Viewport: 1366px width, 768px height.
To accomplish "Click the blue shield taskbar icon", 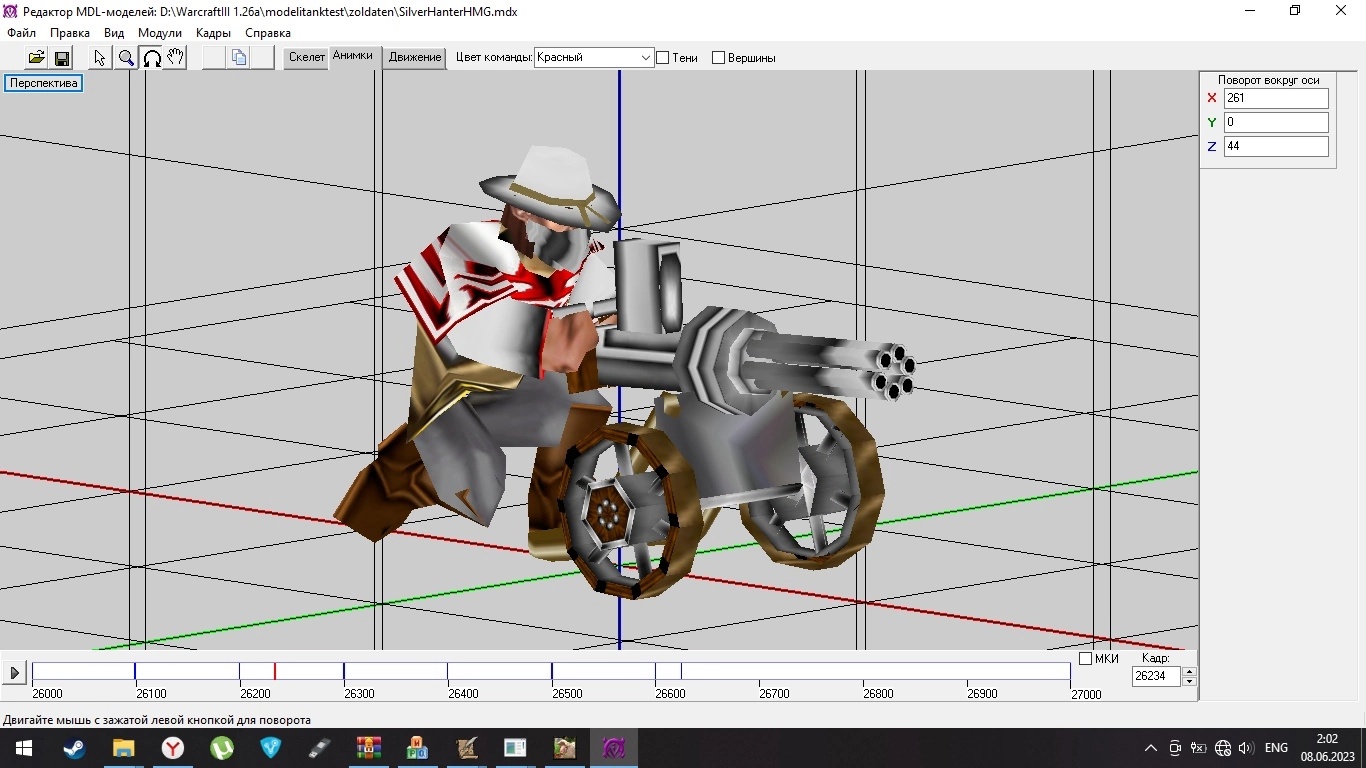I will pyautogui.click(x=271, y=748).
